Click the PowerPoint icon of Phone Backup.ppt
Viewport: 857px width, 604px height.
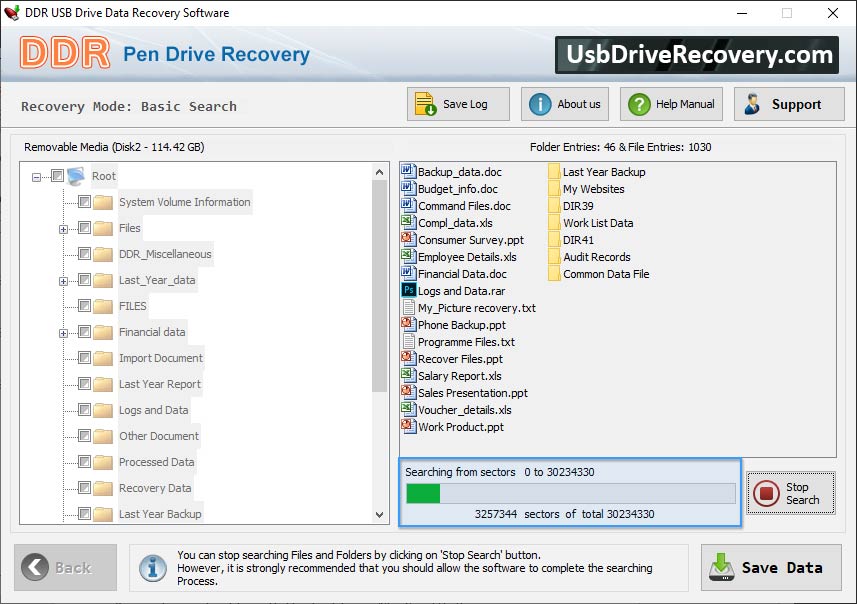coord(409,324)
